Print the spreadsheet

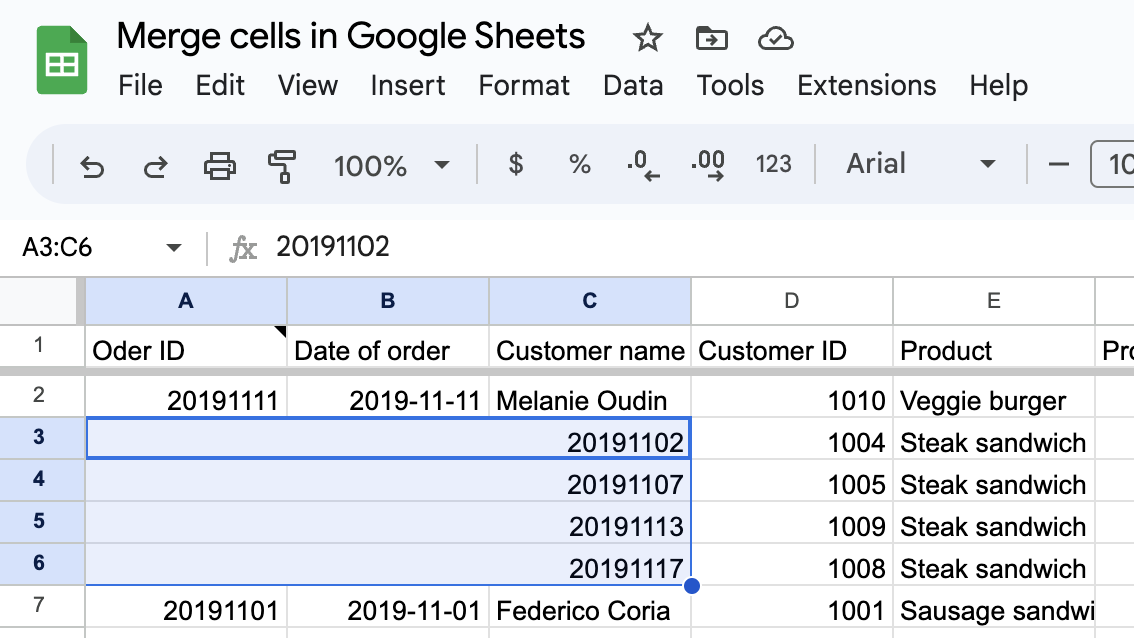tap(219, 166)
